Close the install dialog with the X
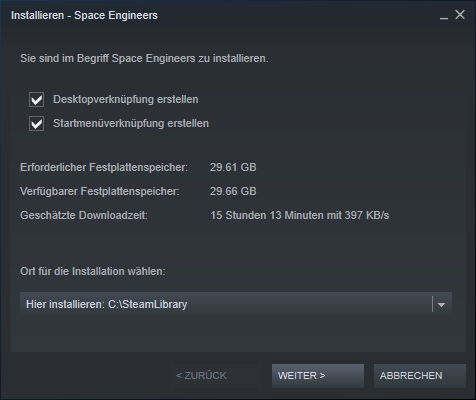 click(460, 15)
